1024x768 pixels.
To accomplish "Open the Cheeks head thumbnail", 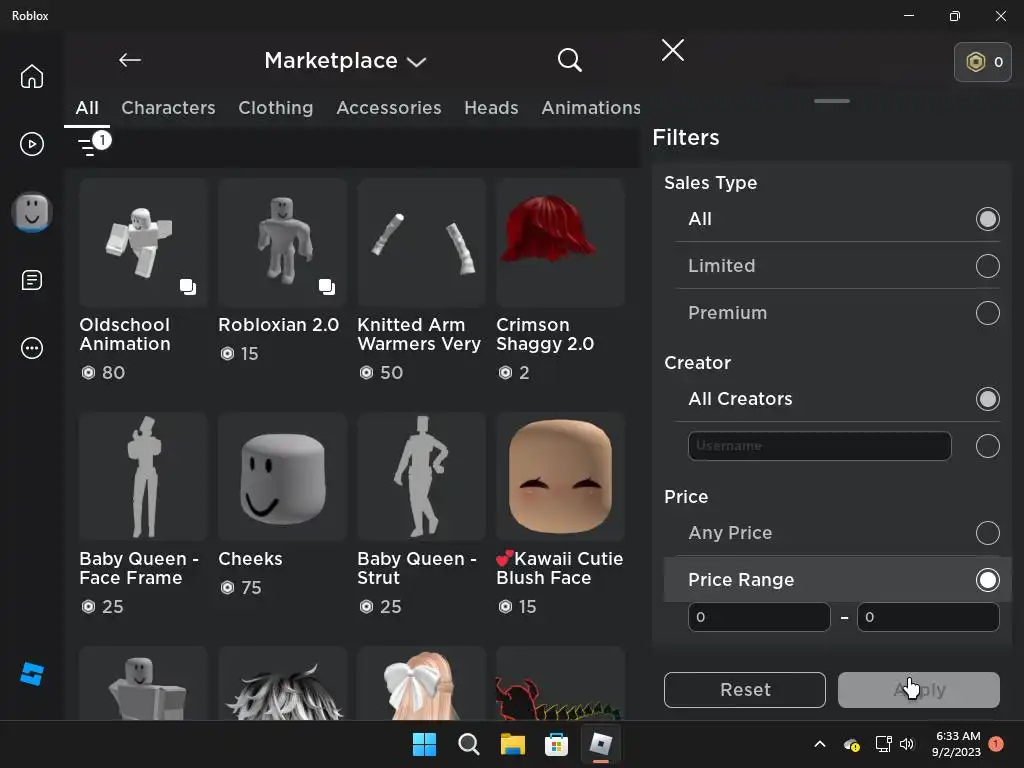I will pos(282,476).
